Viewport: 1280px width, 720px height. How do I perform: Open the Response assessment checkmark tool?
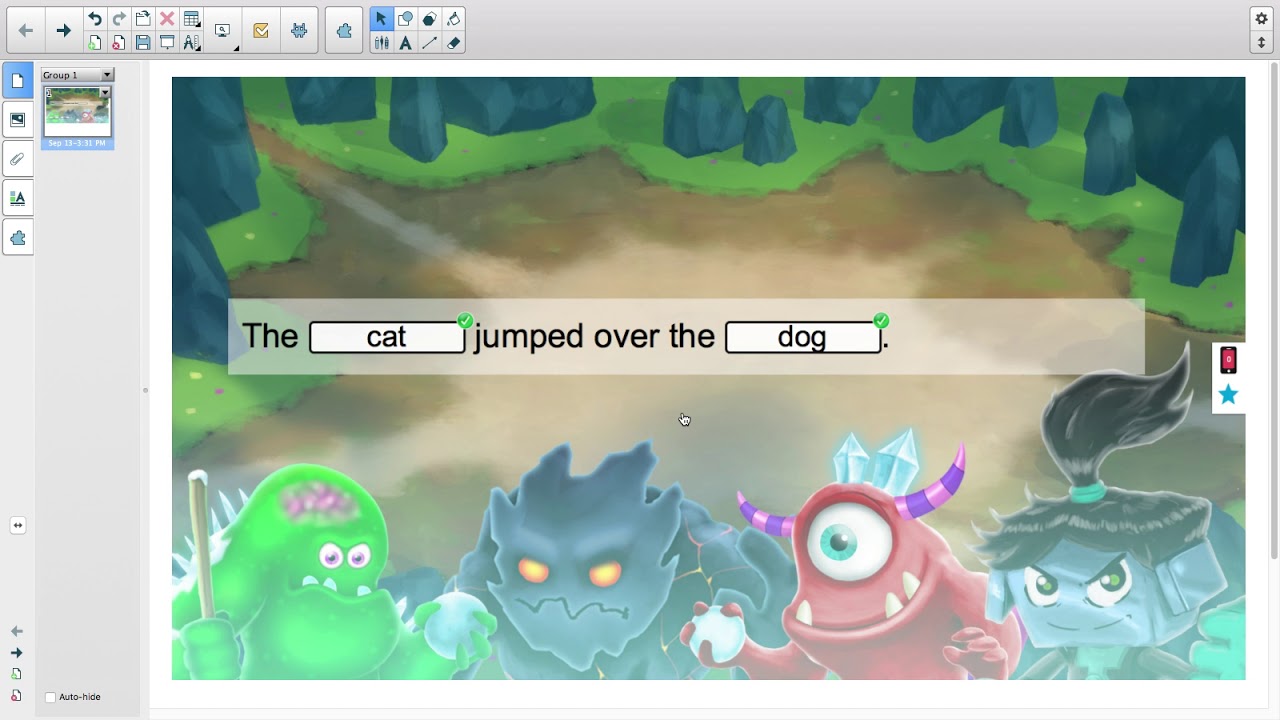pyautogui.click(x=261, y=31)
